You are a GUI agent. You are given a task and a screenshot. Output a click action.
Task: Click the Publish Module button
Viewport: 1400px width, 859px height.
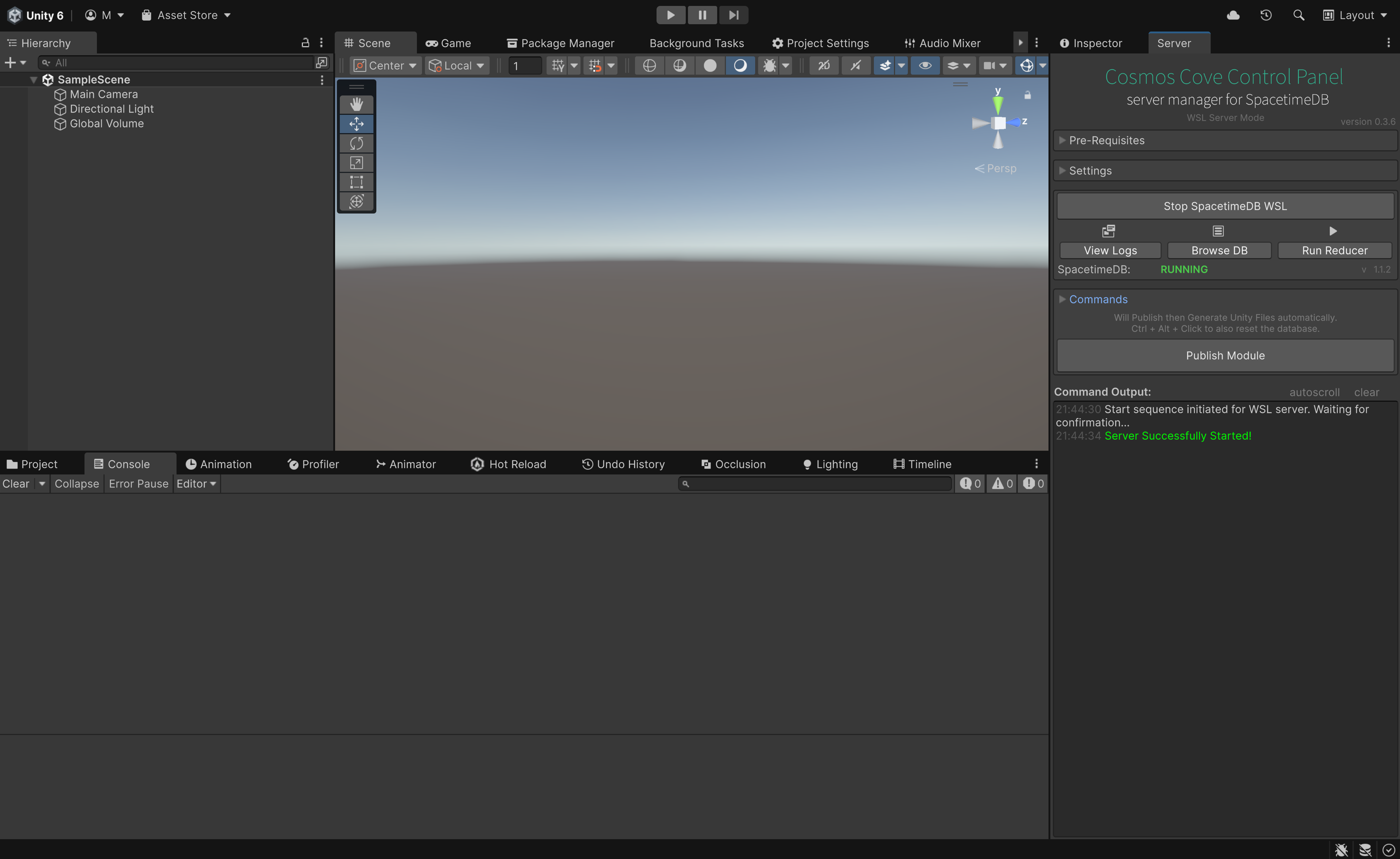pyautogui.click(x=1225, y=355)
